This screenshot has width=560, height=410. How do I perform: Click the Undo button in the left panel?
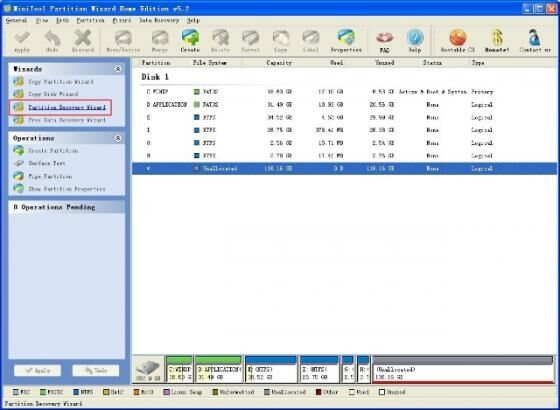[96, 370]
